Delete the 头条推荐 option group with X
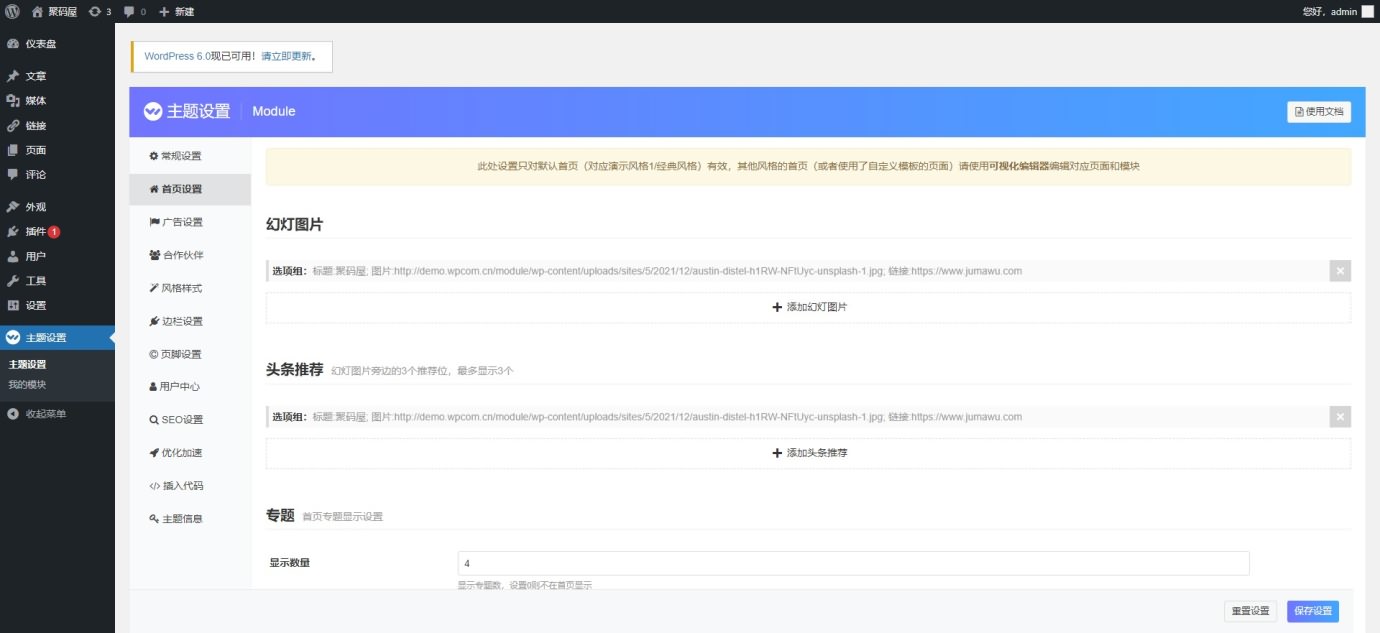 (x=1340, y=417)
